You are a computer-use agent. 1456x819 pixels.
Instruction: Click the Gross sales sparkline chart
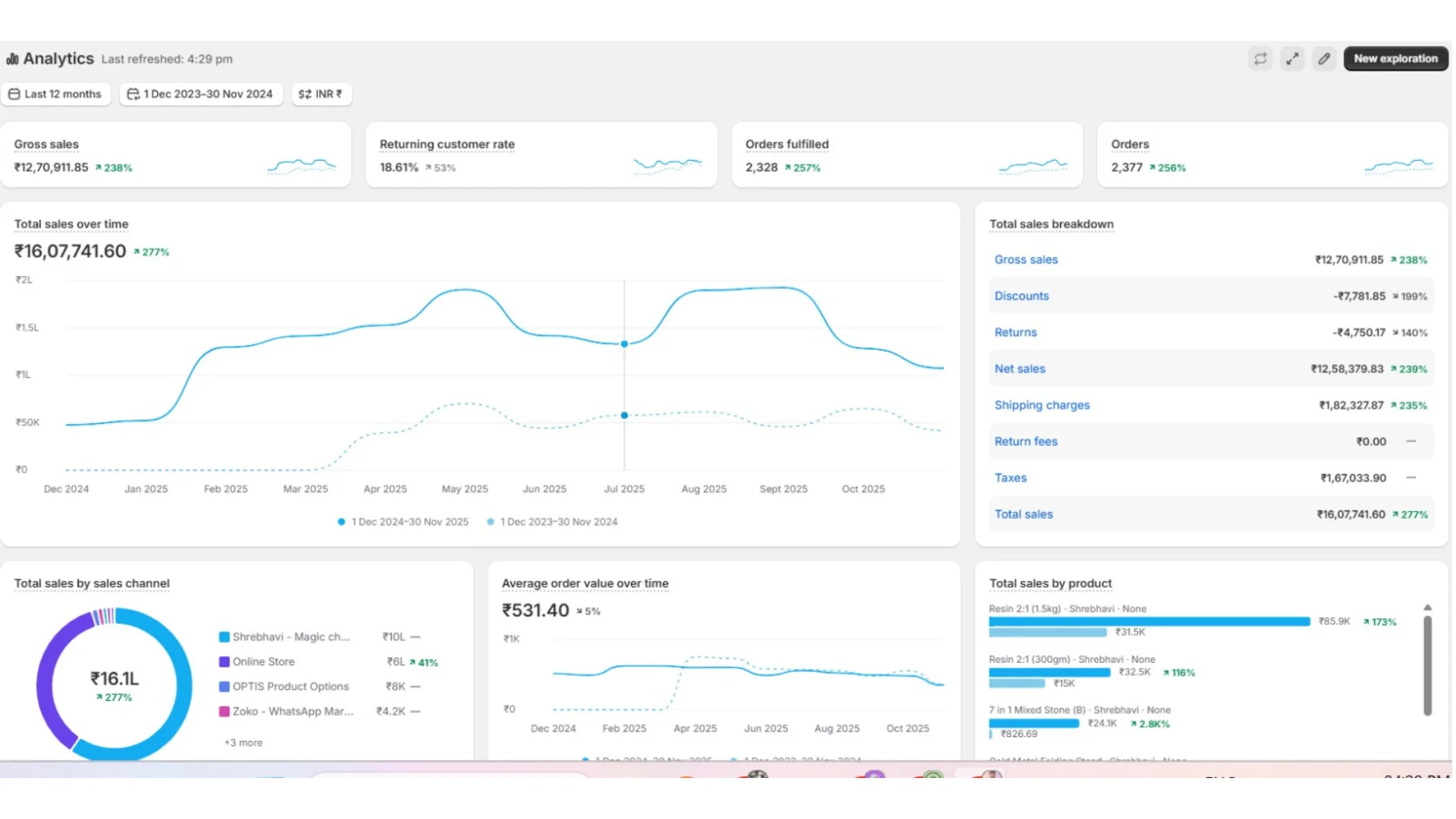(301, 165)
